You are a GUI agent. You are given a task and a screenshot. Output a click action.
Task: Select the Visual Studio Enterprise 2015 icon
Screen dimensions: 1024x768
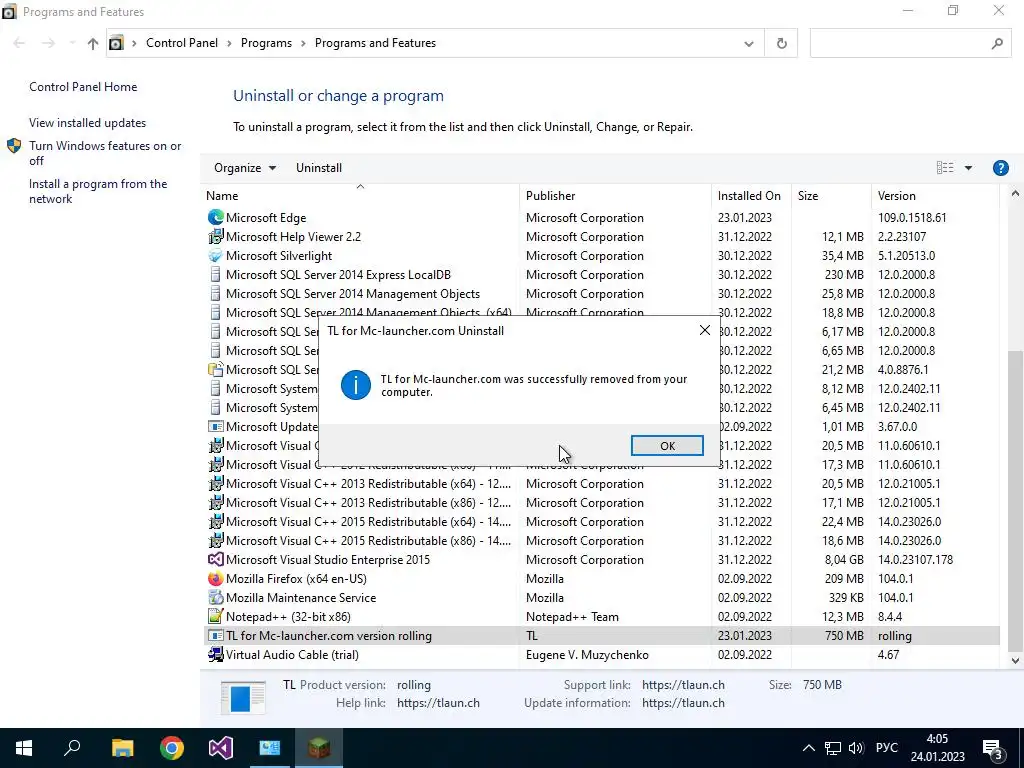pyautogui.click(x=216, y=560)
